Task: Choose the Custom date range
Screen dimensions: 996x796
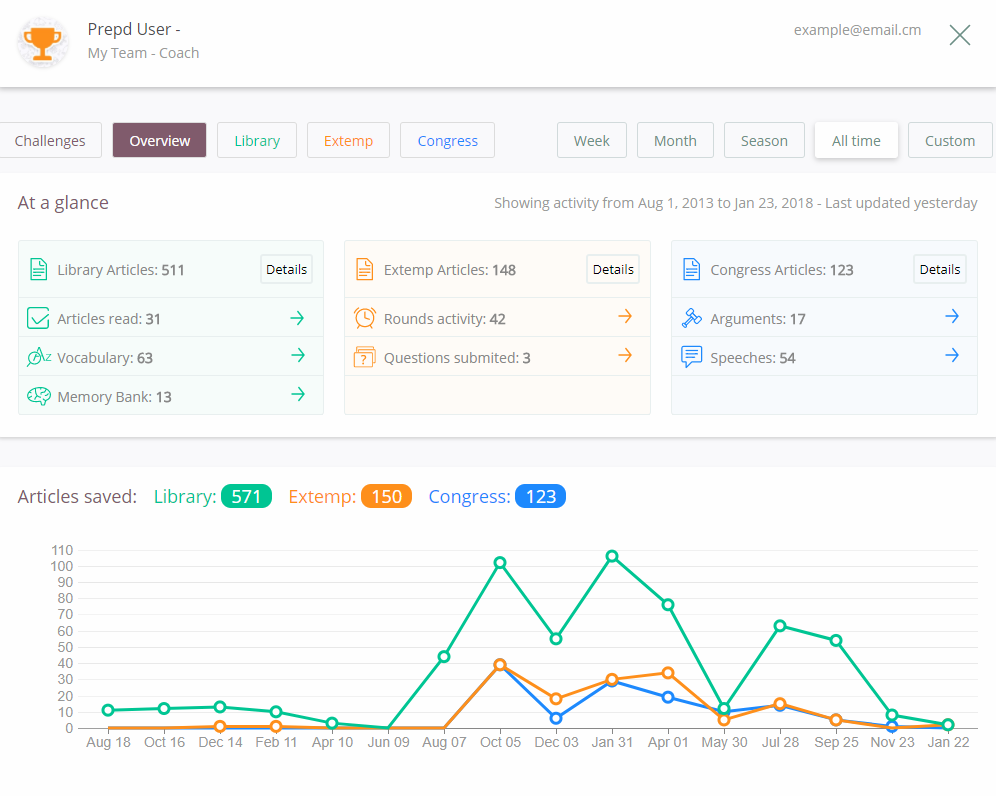Action: click(x=950, y=140)
